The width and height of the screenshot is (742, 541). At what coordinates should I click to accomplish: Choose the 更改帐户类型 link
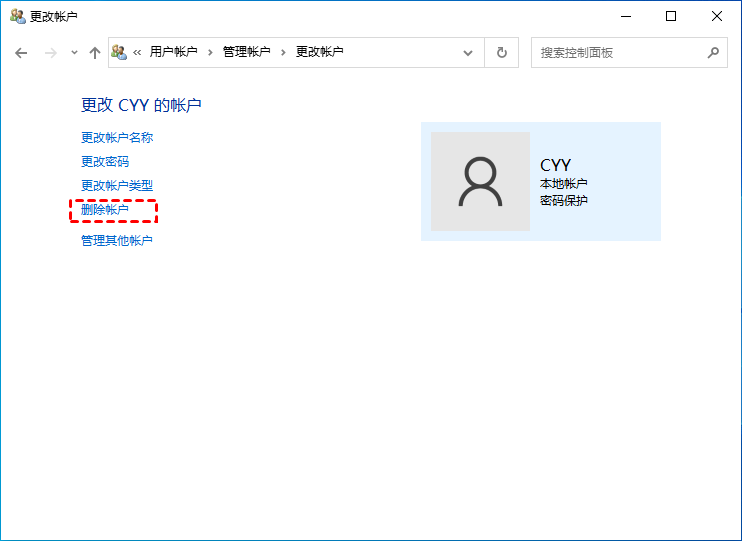point(117,186)
